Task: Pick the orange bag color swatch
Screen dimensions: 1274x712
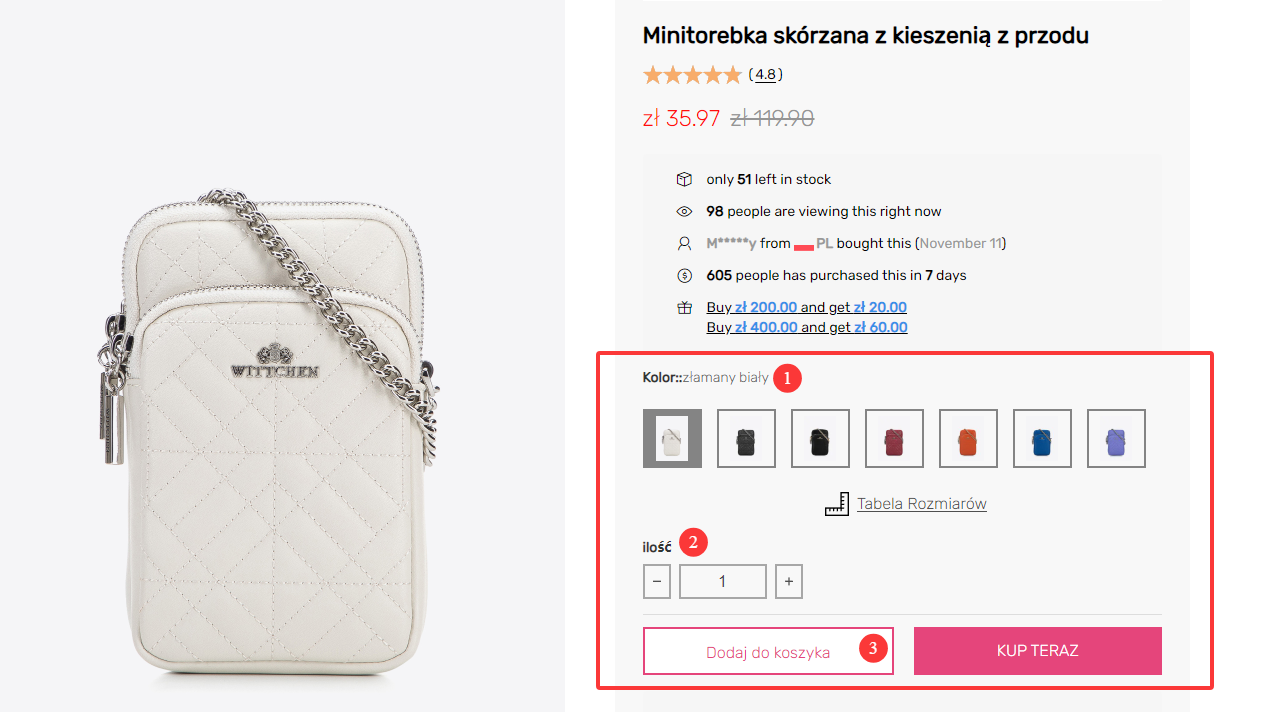Action: pyautogui.click(x=968, y=438)
